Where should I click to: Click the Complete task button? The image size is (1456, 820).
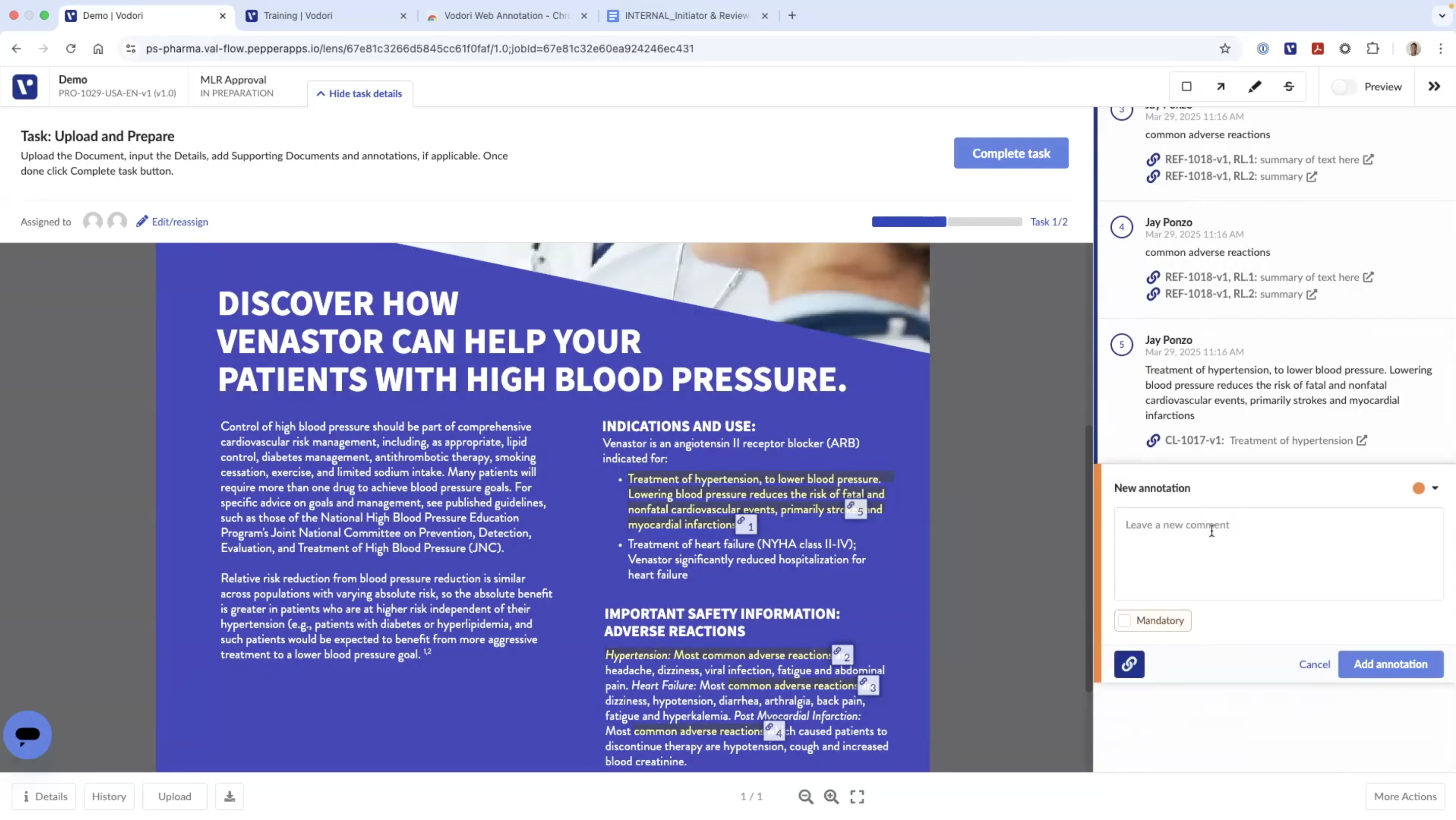pyautogui.click(x=1011, y=153)
